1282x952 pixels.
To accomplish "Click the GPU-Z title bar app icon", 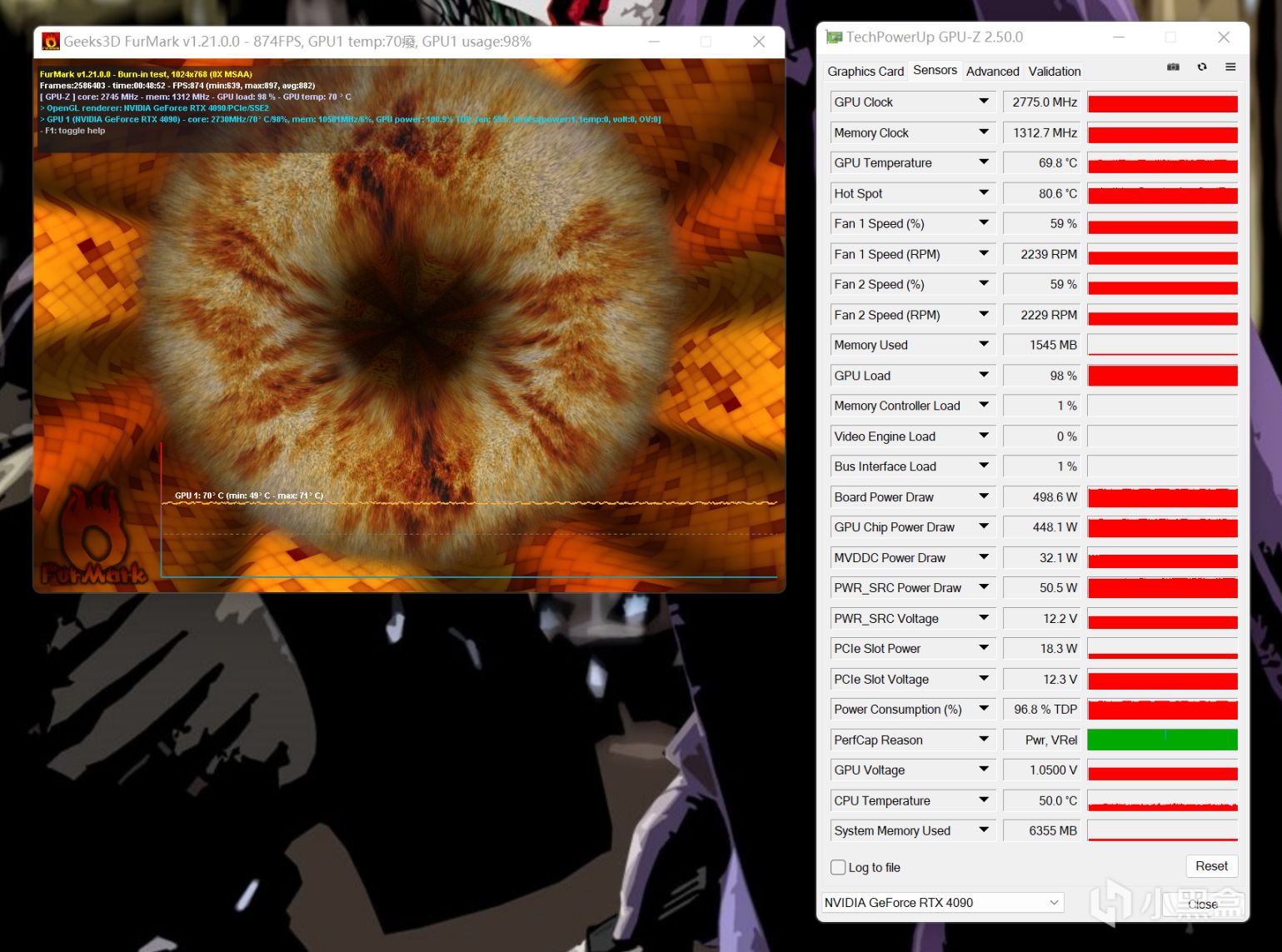I will point(833,37).
